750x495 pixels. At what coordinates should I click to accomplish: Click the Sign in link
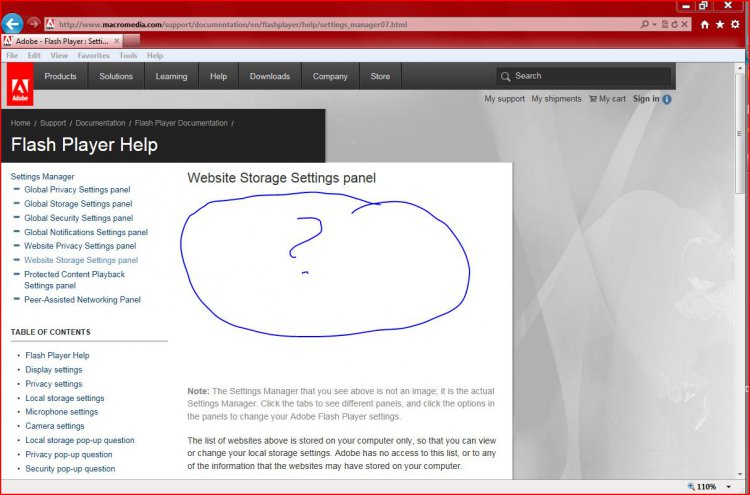point(646,99)
